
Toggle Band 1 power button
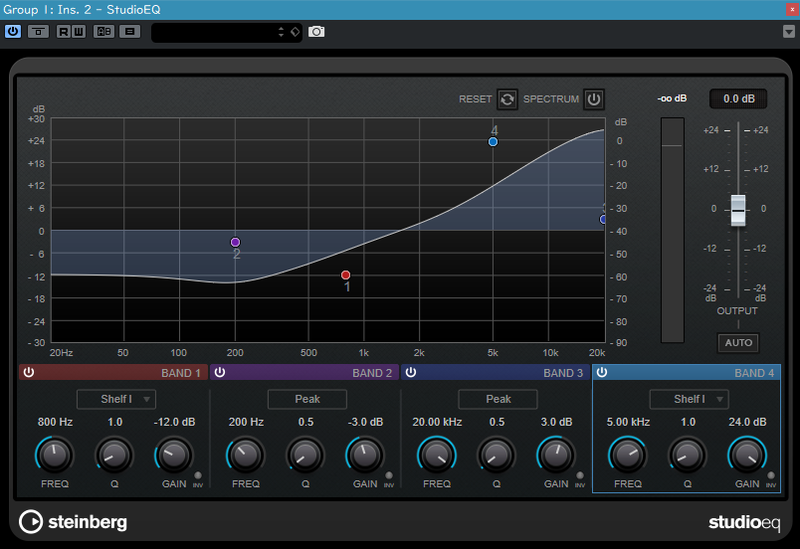(29, 372)
